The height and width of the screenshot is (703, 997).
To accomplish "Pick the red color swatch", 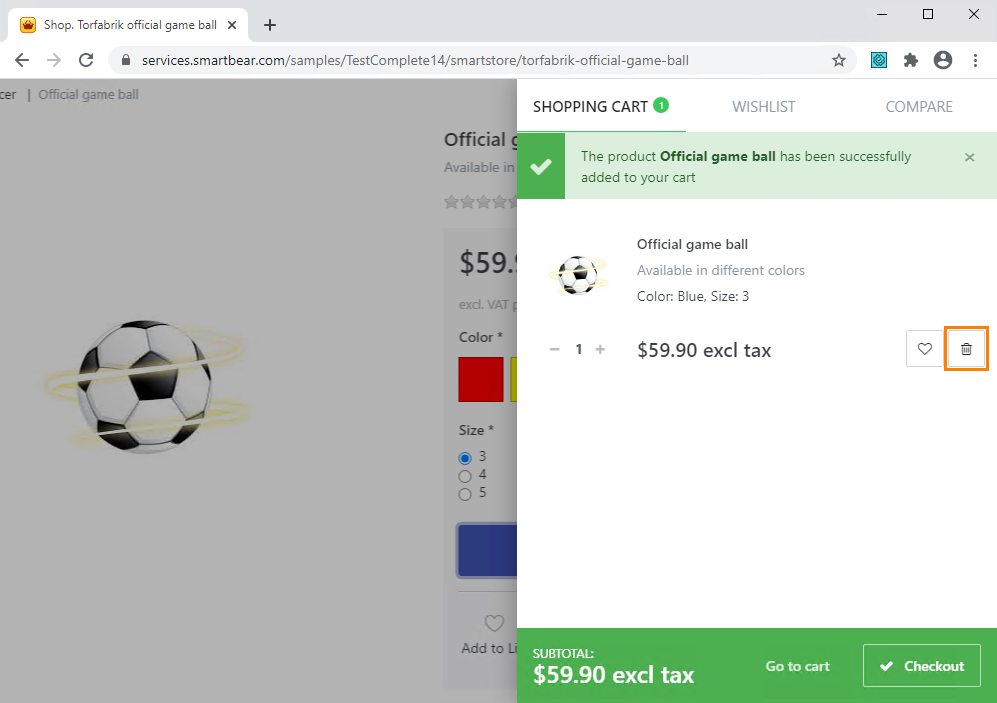I will [480, 380].
